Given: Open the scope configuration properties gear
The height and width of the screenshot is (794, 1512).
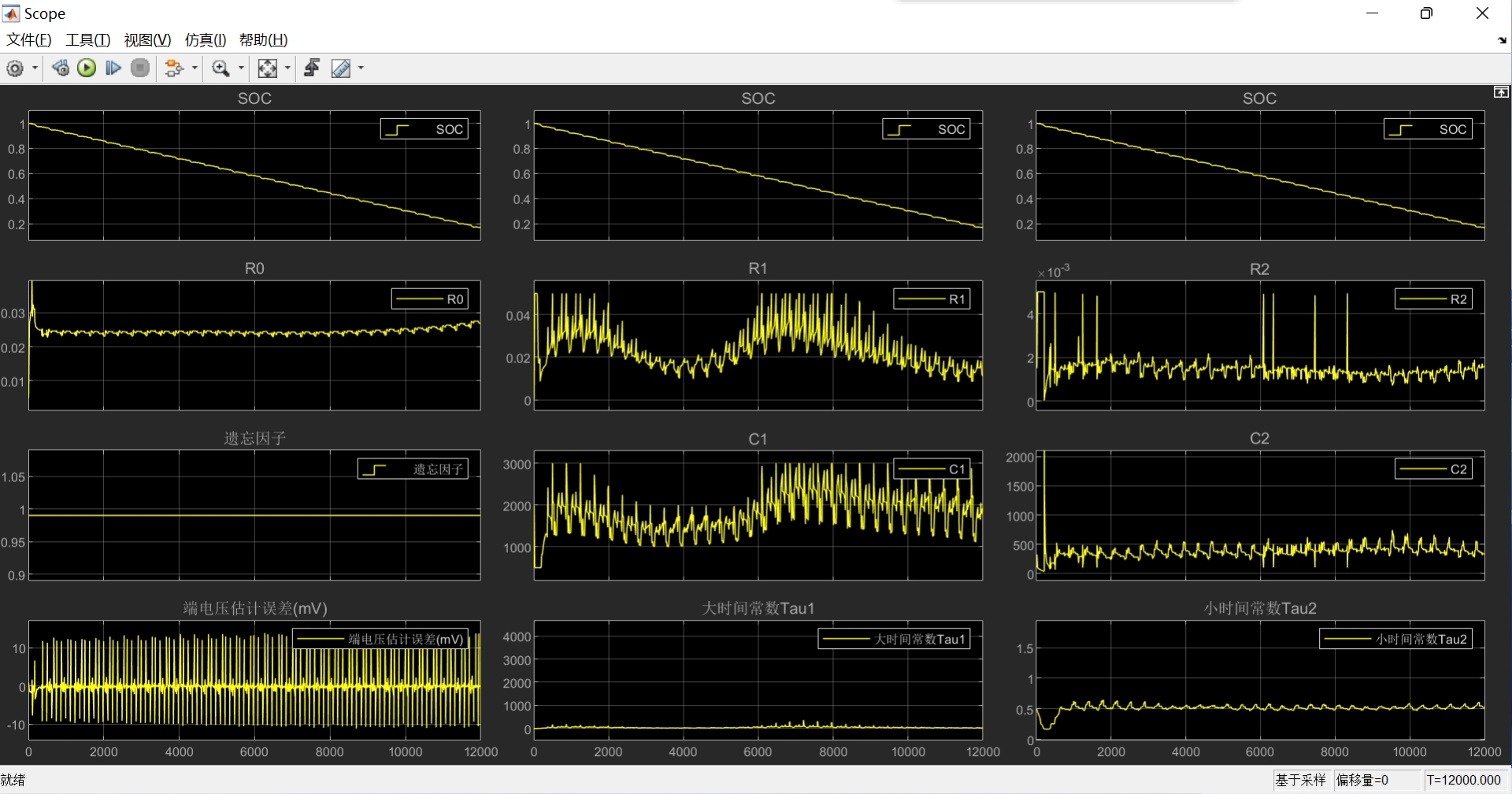Looking at the screenshot, I should click(15, 69).
